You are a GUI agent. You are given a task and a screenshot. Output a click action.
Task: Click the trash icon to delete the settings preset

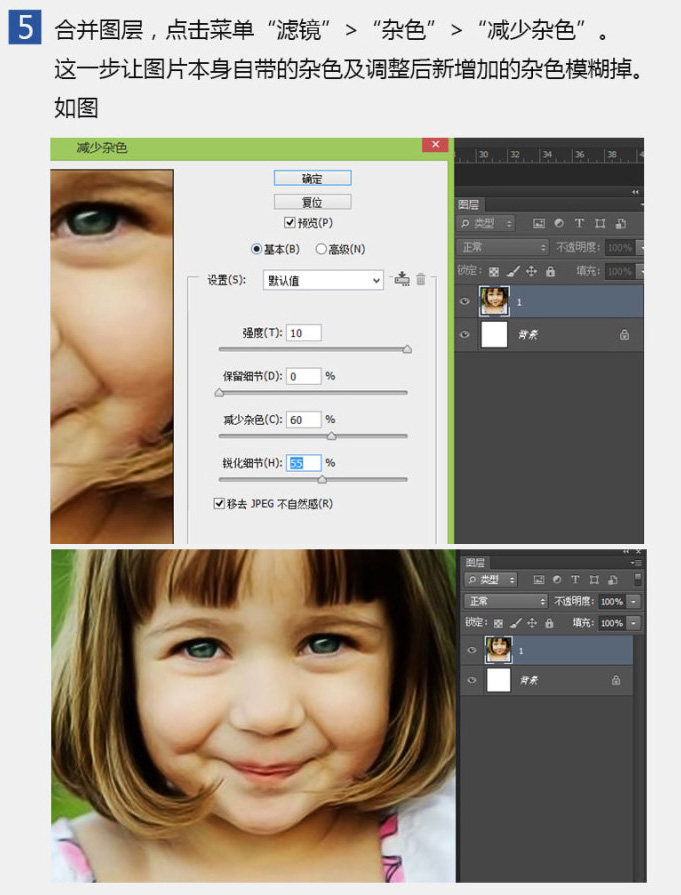pyautogui.click(x=421, y=280)
